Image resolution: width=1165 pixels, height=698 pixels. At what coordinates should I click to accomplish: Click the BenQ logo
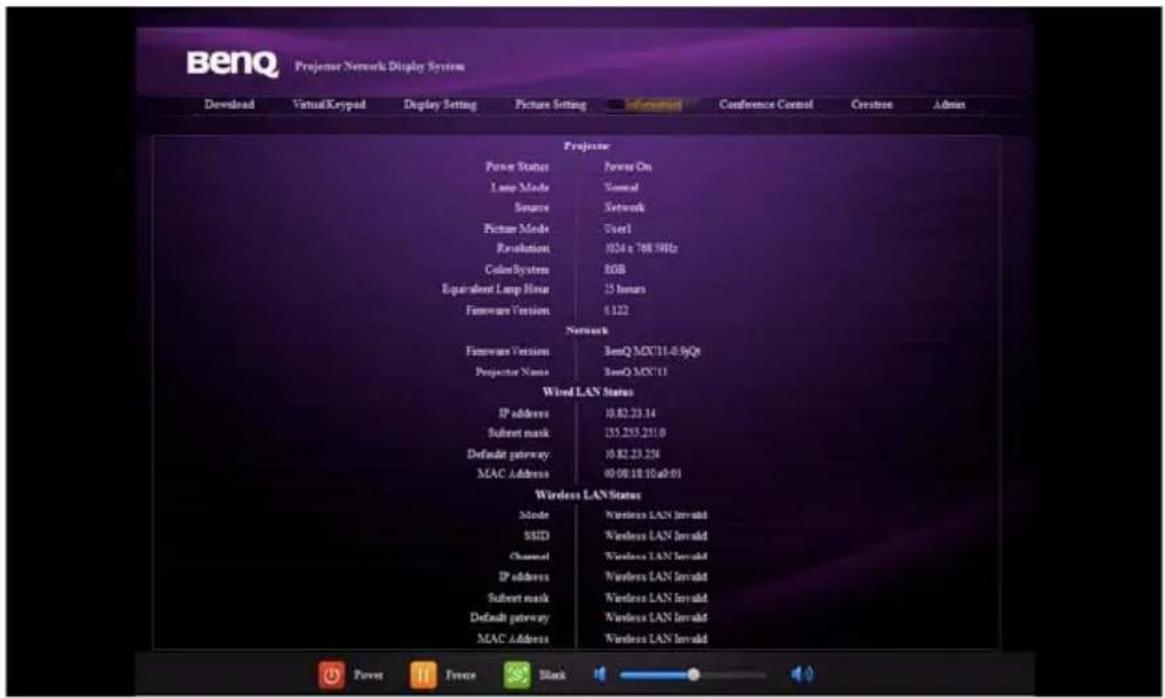tap(233, 64)
